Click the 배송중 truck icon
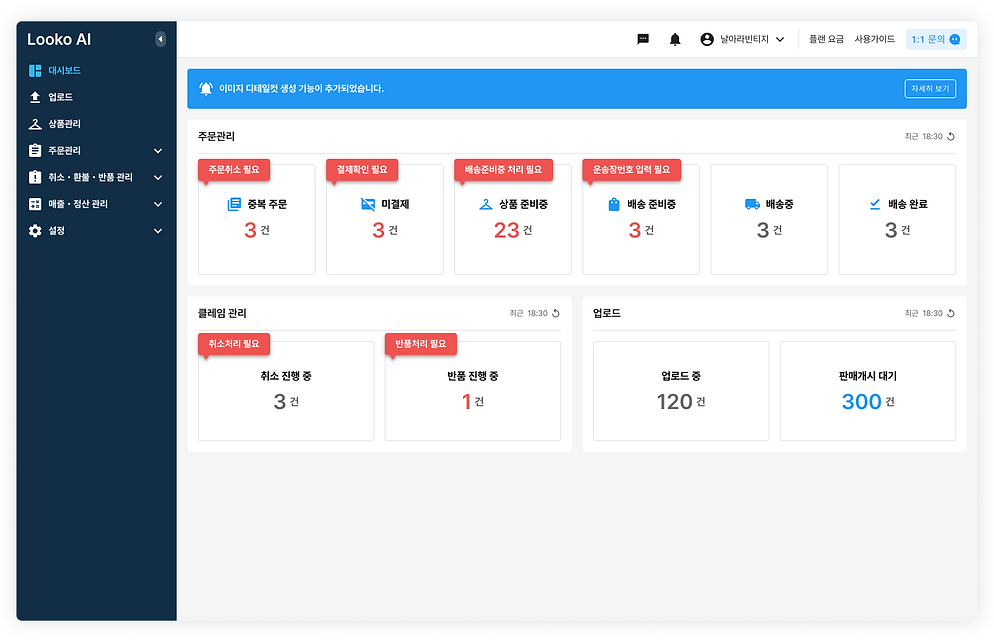 [x=752, y=204]
